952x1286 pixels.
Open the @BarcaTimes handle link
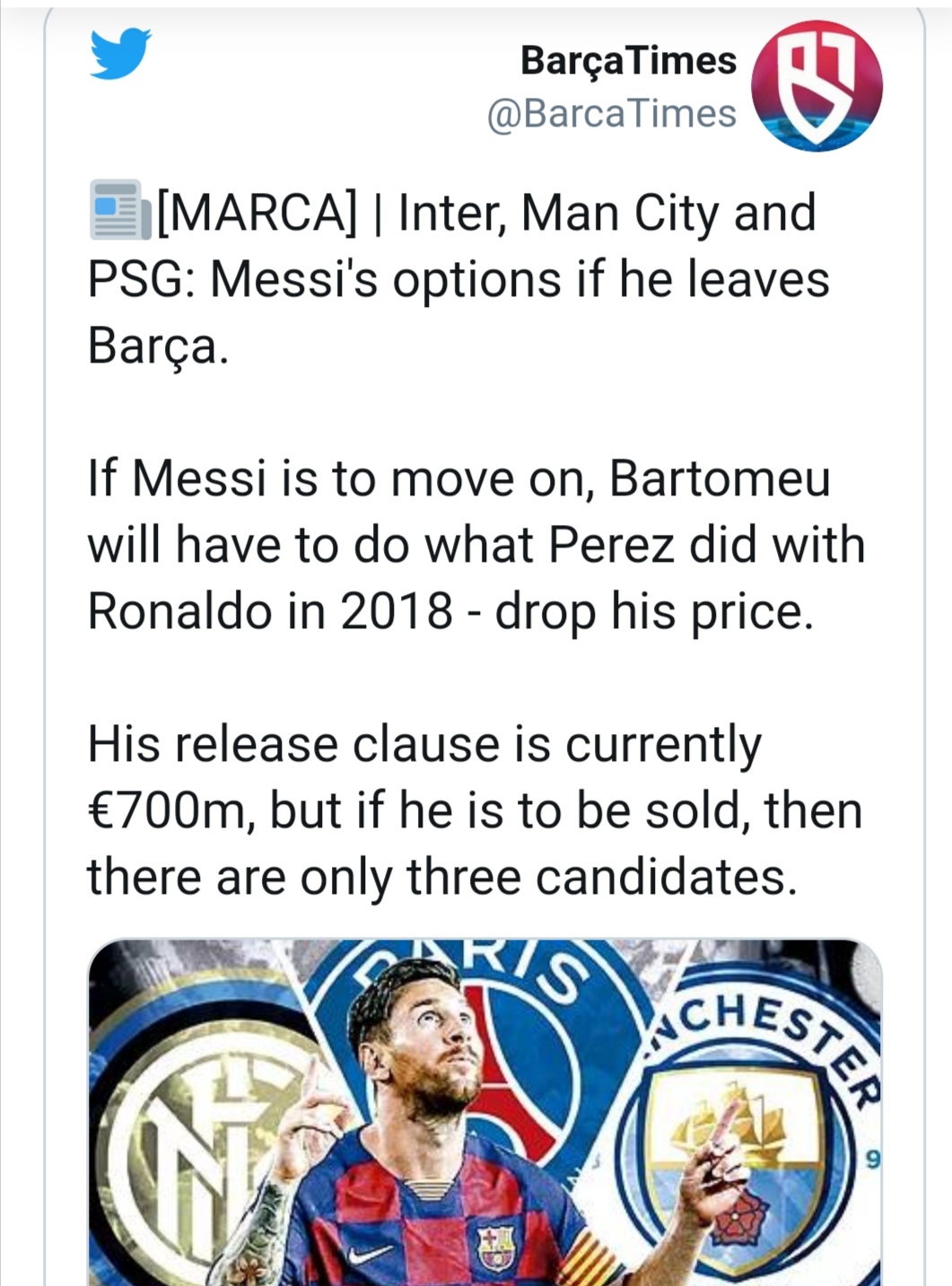point(612,114)
